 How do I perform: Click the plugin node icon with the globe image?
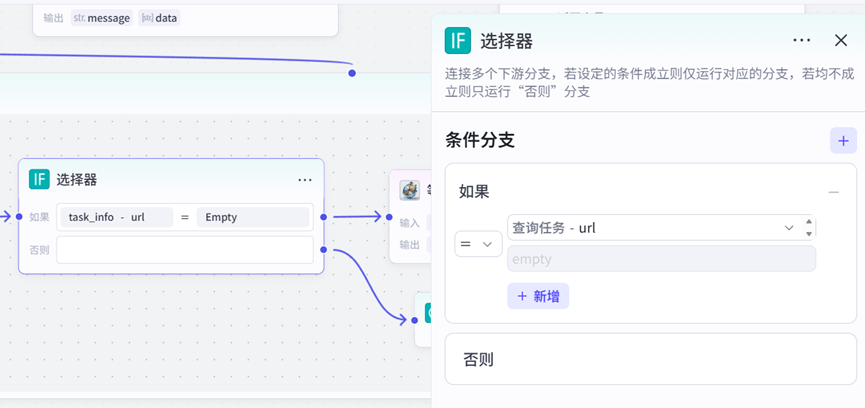click(410, 190)
